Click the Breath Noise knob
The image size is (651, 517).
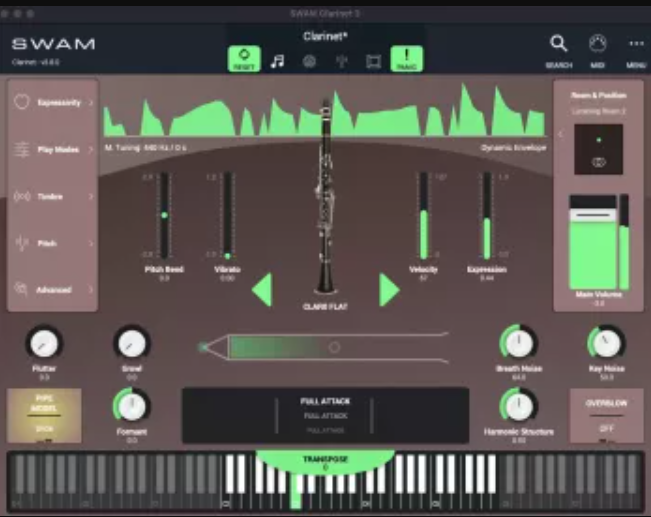(519, 343)
